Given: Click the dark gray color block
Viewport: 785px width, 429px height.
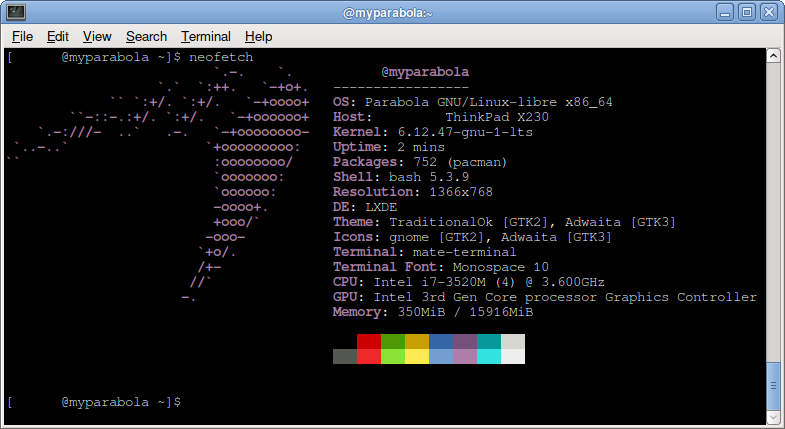Looking at the screenshot, I should click(x=345, y=356).
